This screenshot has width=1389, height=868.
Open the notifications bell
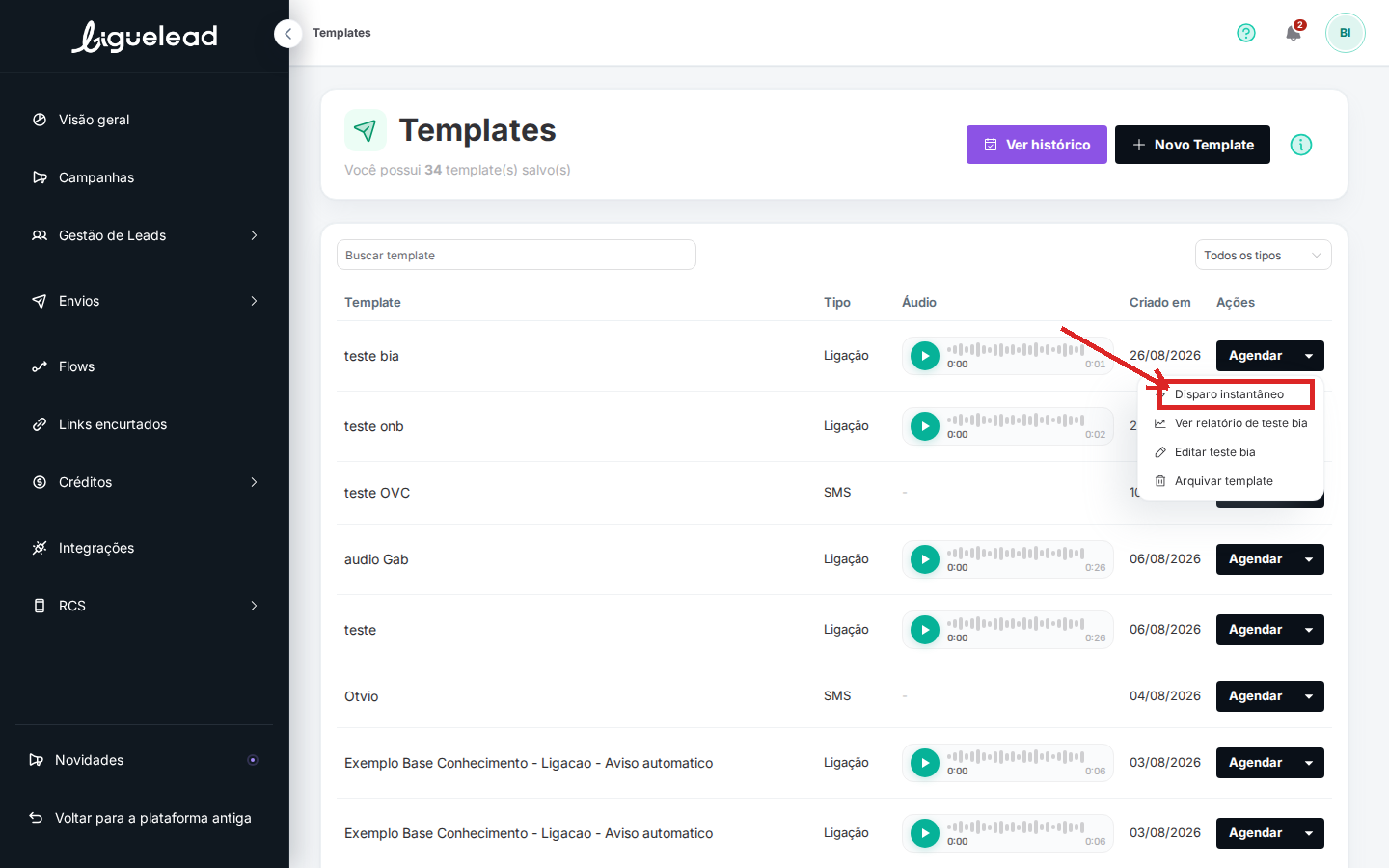point(1294,33)
